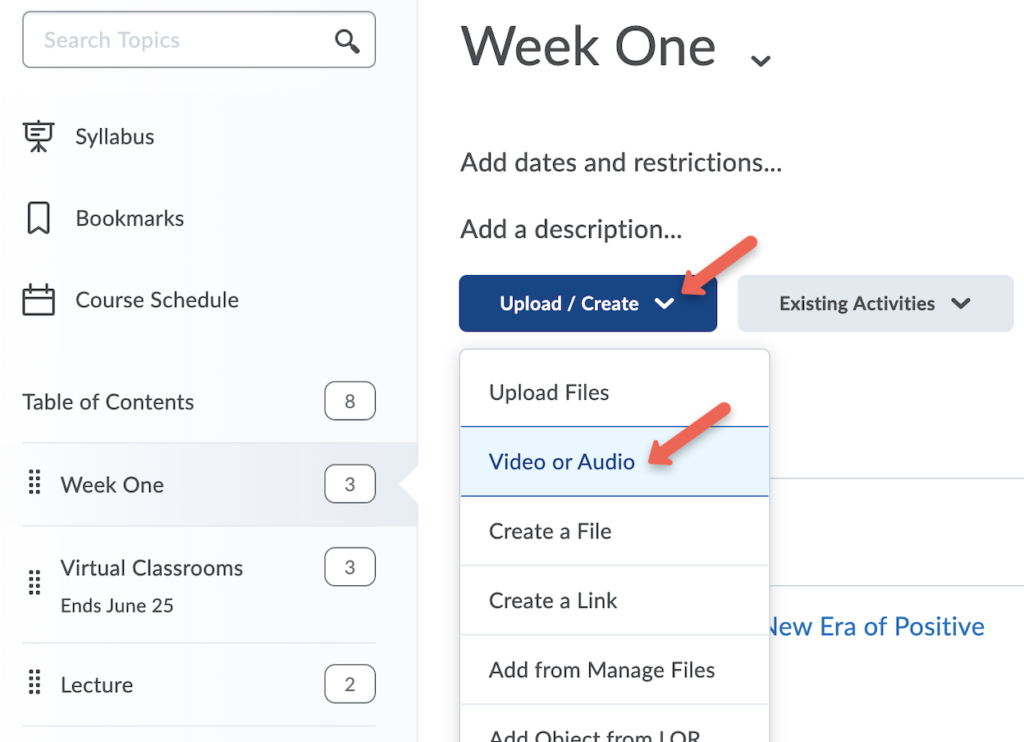Screen dimensions: 1024x742
Task: Select Upload Files from the menu
Action: [549, 393]
